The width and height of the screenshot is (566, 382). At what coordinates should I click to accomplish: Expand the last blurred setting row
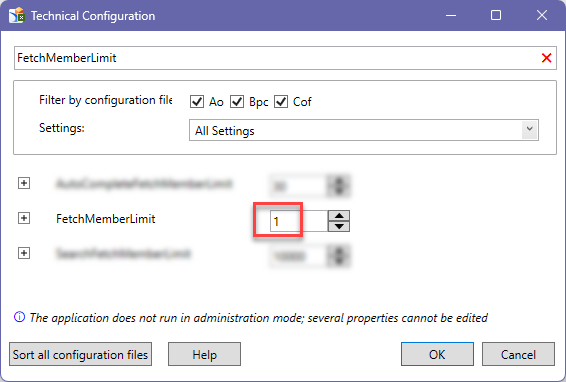click(24, 253)
